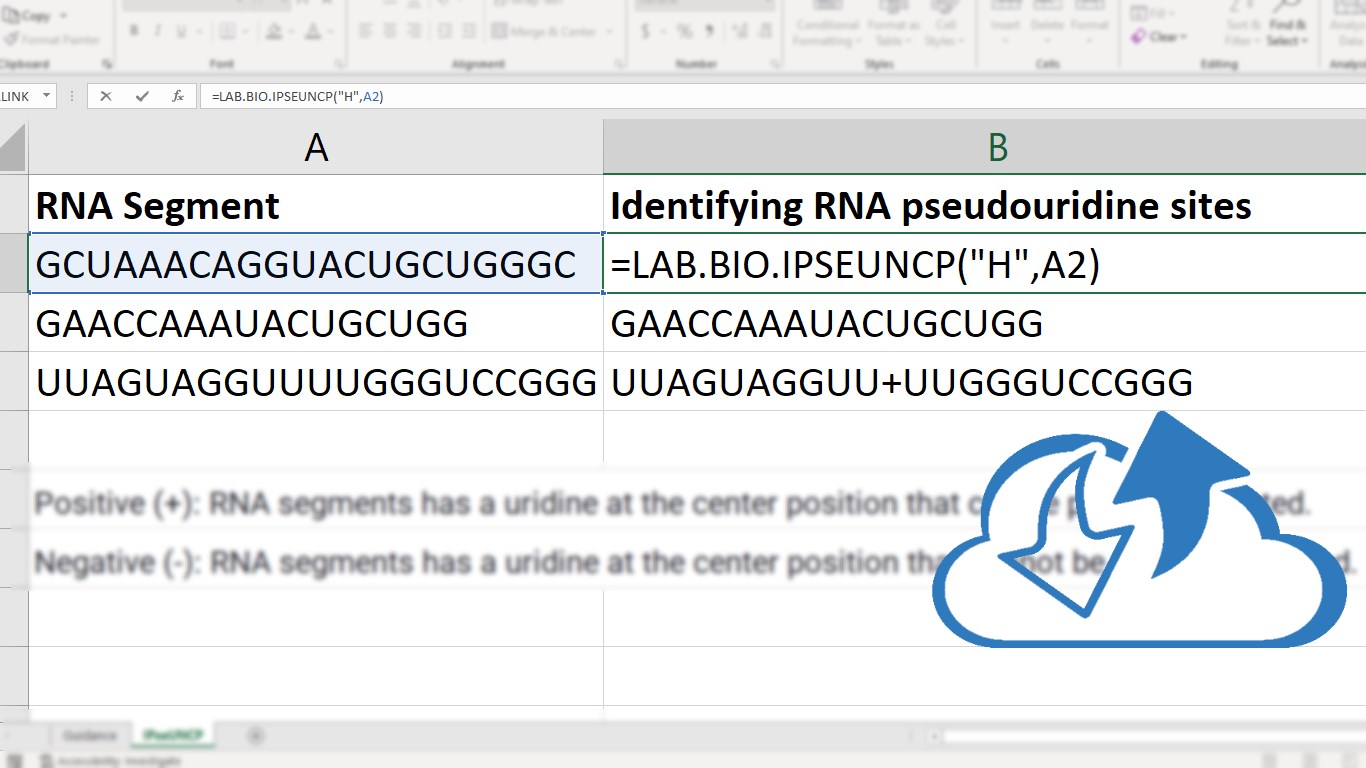Screen dimensions: 1366x768
Task: Add a new sheet with the plus button
Action: click(256, 736)
